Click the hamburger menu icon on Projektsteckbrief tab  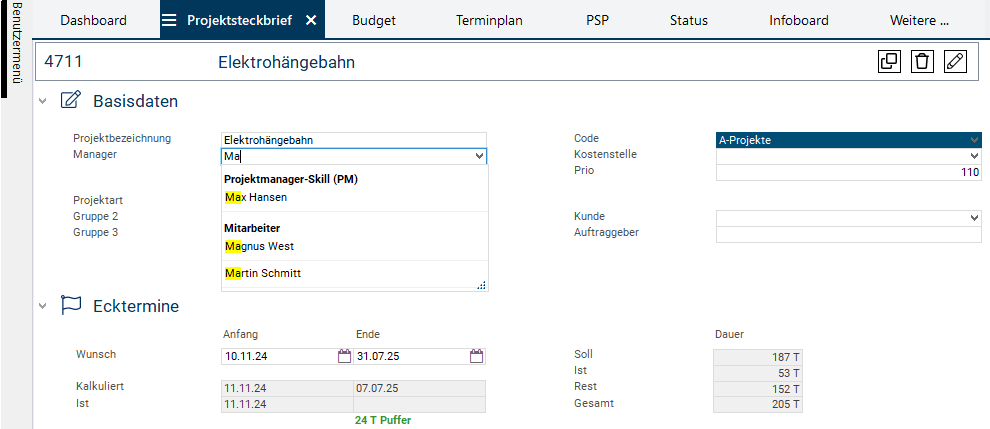(x=169, y=20)
